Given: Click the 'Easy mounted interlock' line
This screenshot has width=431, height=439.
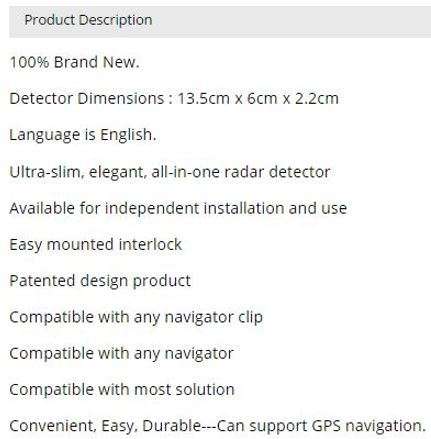Looking at the screenshot, I should 96,245.
